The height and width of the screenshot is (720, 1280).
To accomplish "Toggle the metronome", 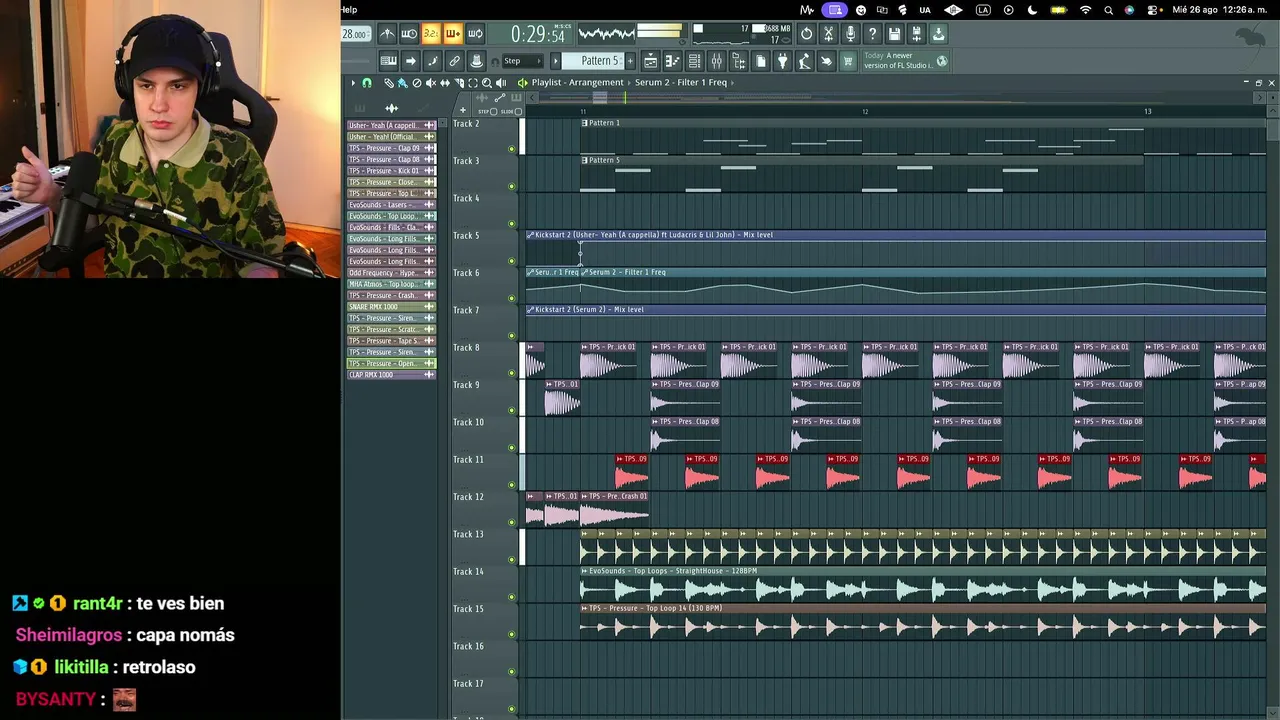I will pyautogui.click(x=387, y=34).
